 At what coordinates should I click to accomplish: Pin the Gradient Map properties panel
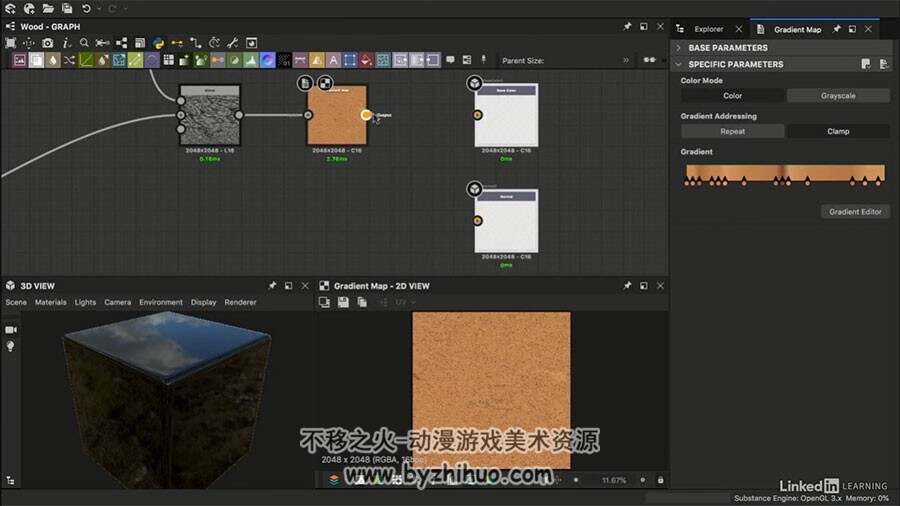[x=836, y=29]
